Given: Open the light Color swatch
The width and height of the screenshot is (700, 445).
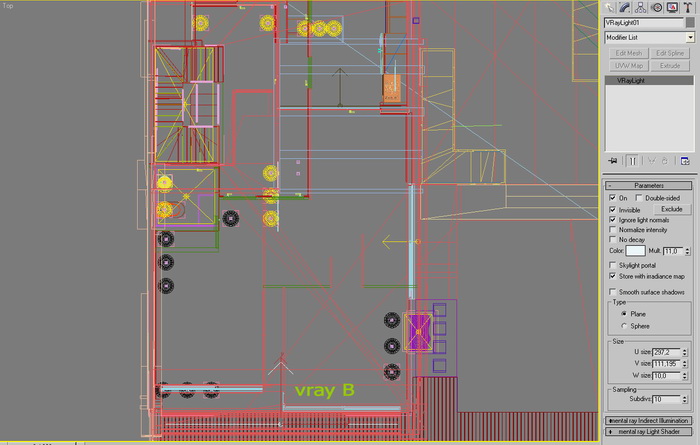Looking at the screenshot, I should point(635,251).
